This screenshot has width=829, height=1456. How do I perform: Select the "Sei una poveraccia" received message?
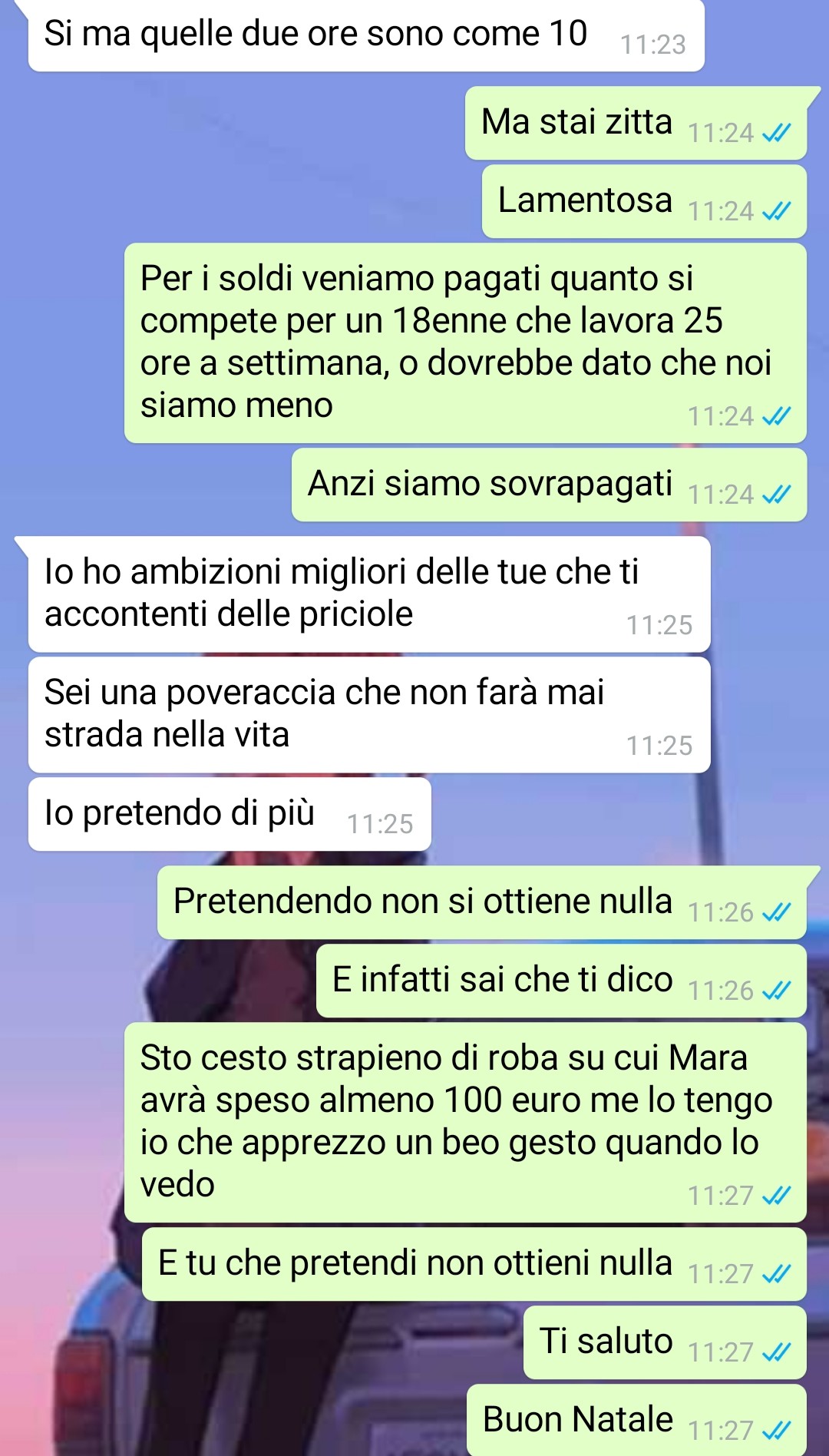pos(369,715)
